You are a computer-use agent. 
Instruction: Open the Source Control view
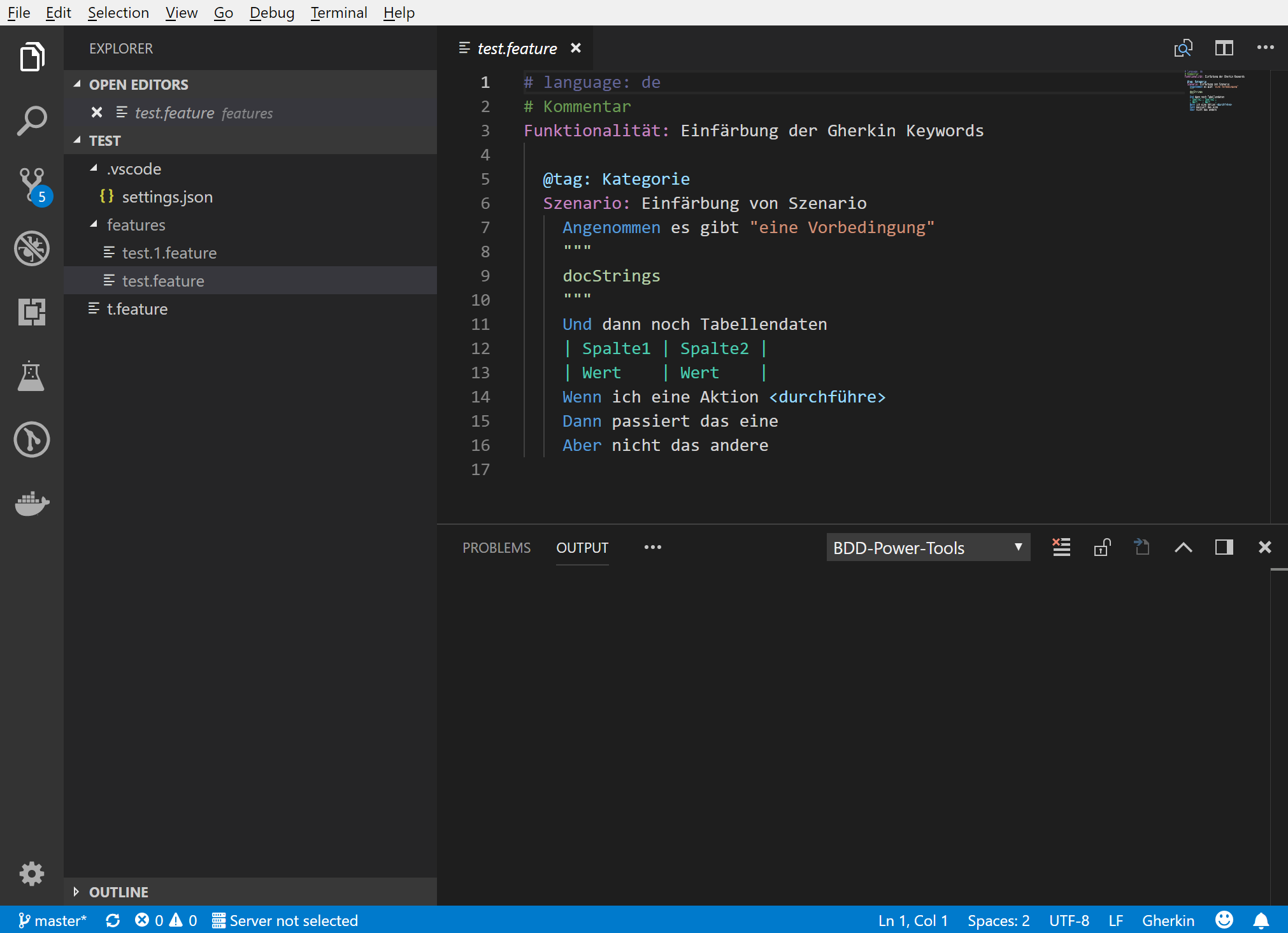(x=31, y=184)
